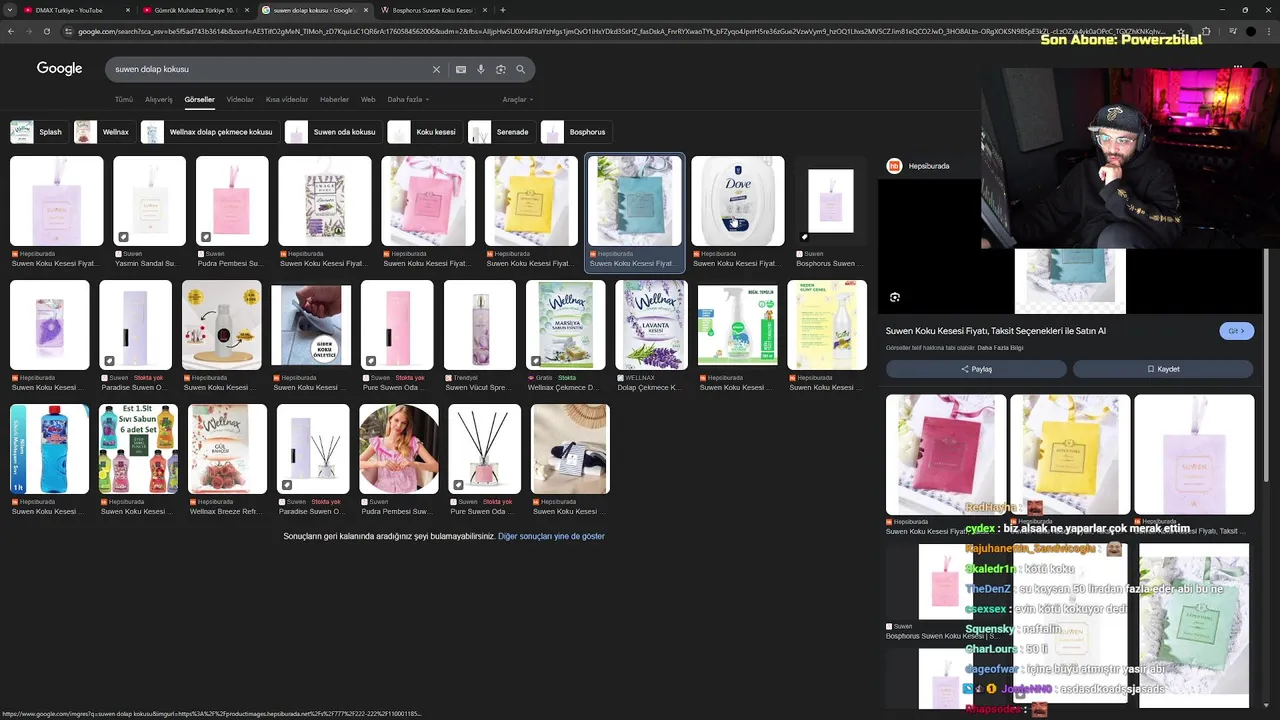The height and width of the screenshot is (720, 1280).
Task: Run search with the magnifier icon
Action: point(521,69)
